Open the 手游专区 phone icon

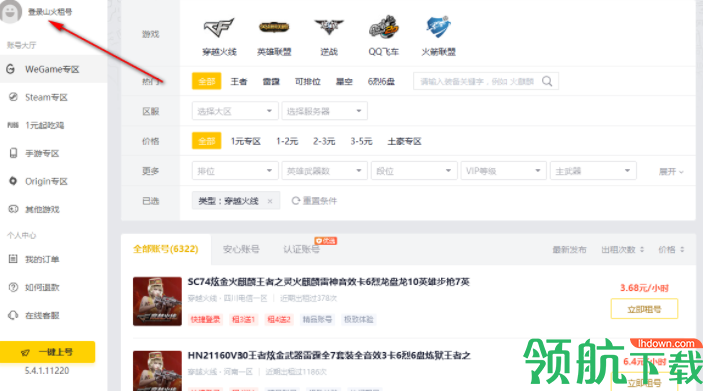[x=13, y=153]
